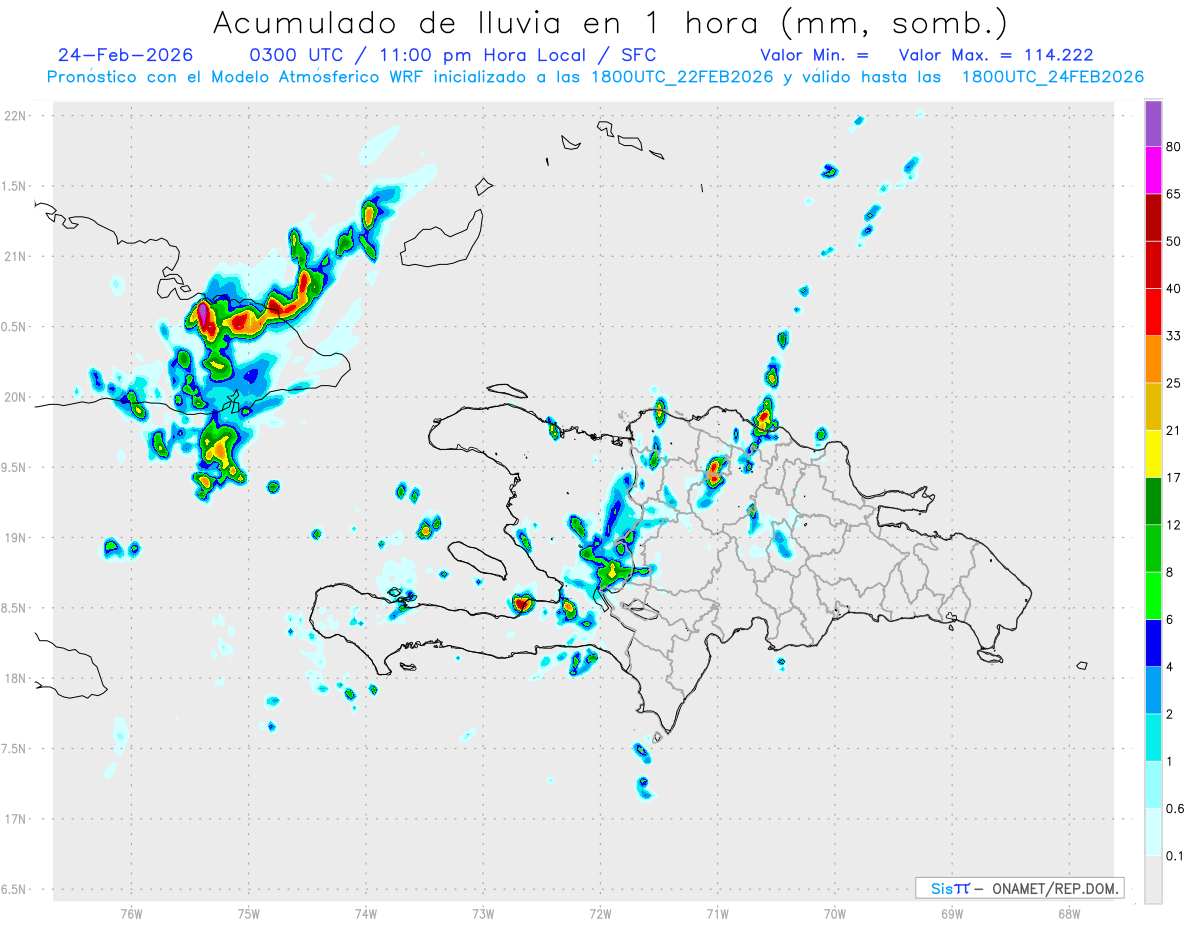The width and height of the screenshot is (1200, 927).
Task: Select the "73W" longitude label
Action: pyautogui.click(x=483, y=913)
